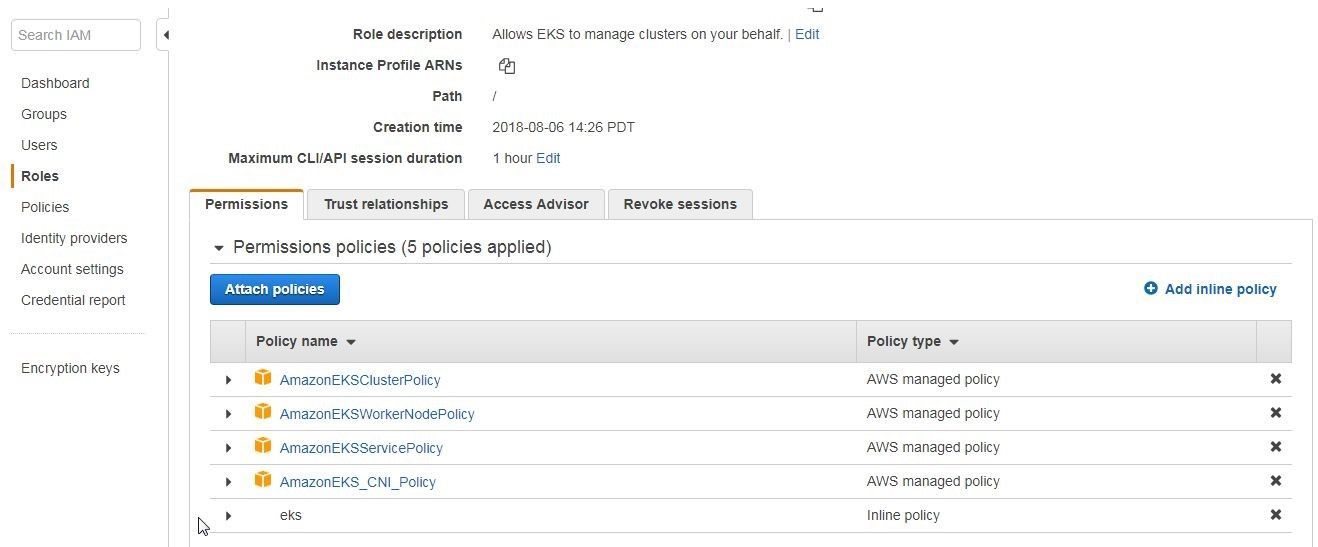Image resolution: width=1318 pixels, height=547 pixels.
Task: Expand the AmazonEKSServicePolicy row
Action: click(228, 448)
